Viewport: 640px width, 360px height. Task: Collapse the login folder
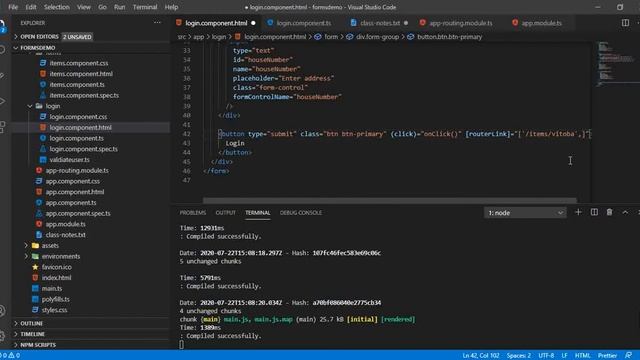[53, 106]
